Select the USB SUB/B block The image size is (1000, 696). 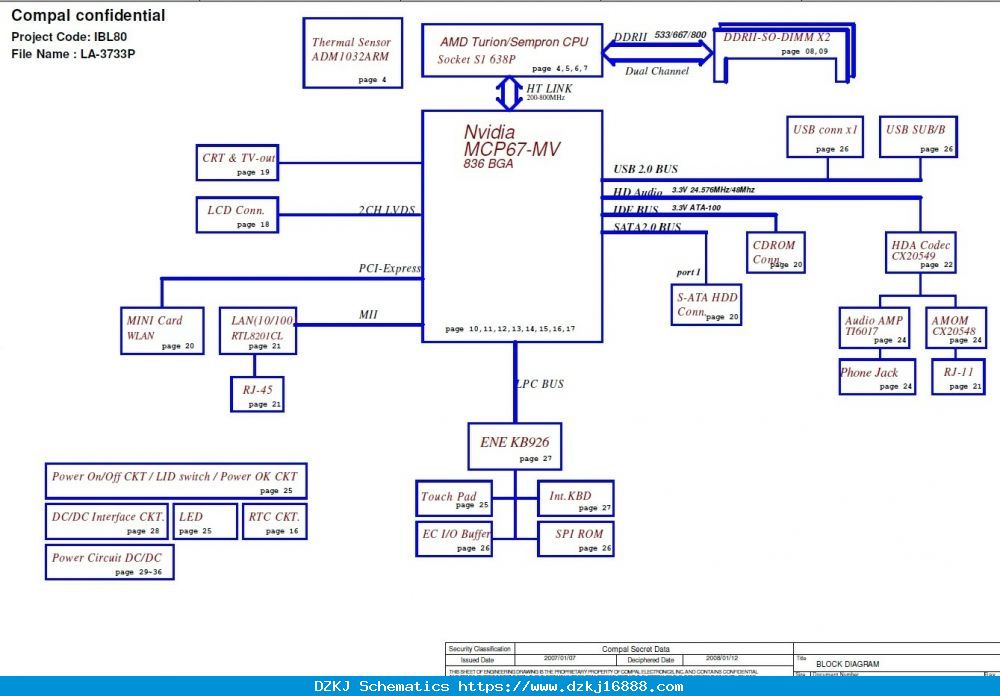[918, 137]
